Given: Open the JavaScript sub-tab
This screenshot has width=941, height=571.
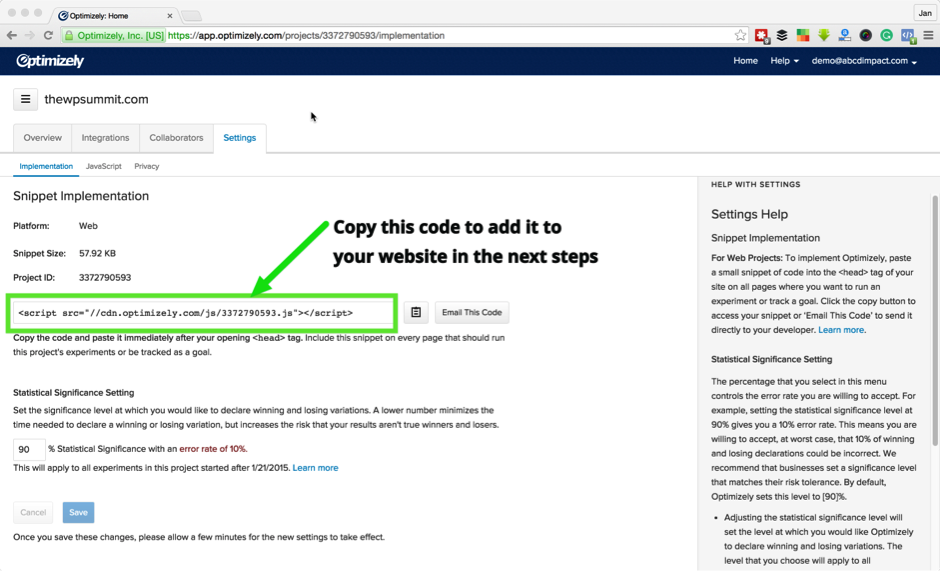Looking at the screenshot, I should point(103,166).
